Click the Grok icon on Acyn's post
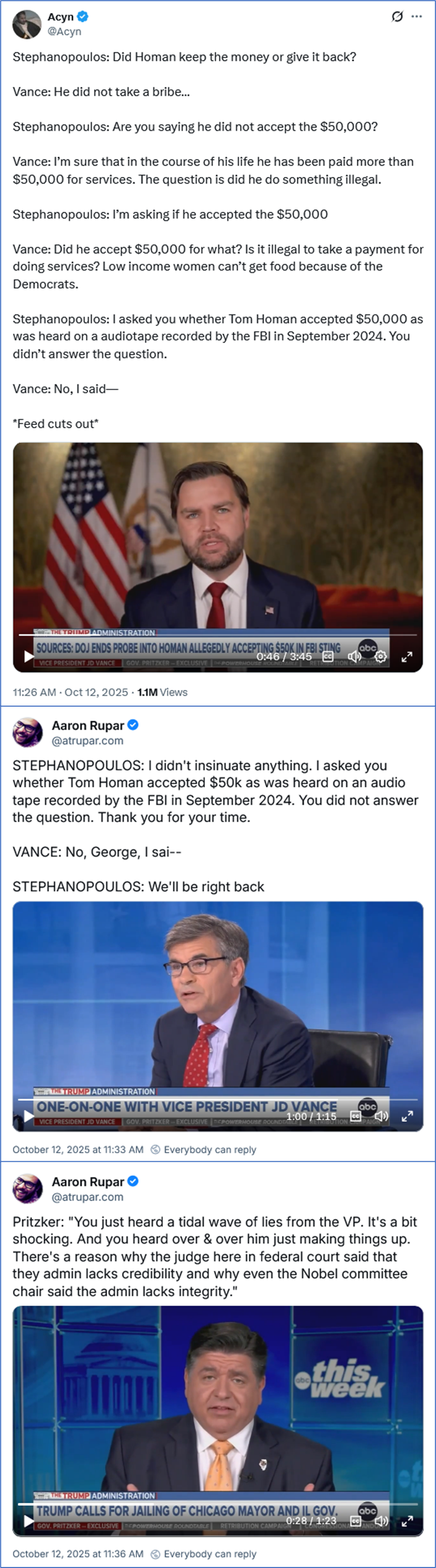Viewport: 436px width, 1568px height. coord(397,17)
